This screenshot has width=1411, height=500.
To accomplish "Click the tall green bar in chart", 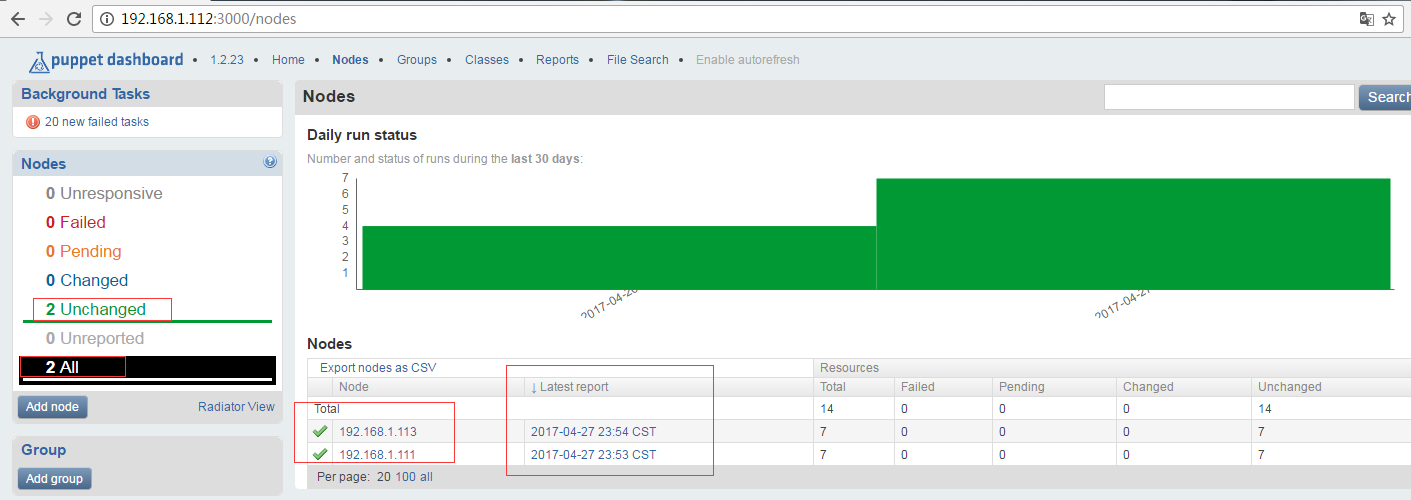I will (1133, 234).
